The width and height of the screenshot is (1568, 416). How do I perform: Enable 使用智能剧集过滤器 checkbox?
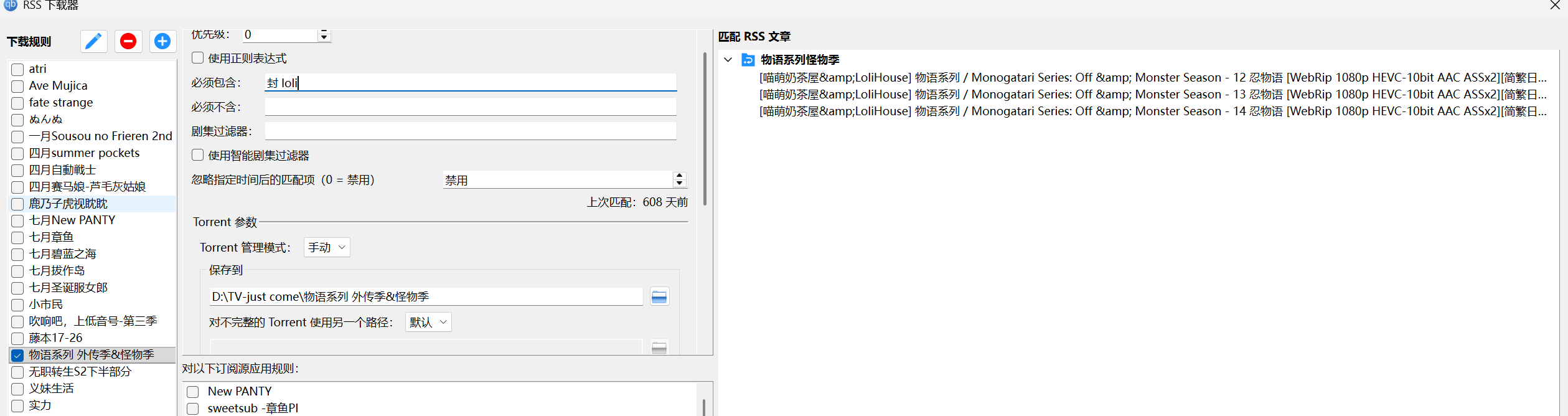(x=197, y=155)
